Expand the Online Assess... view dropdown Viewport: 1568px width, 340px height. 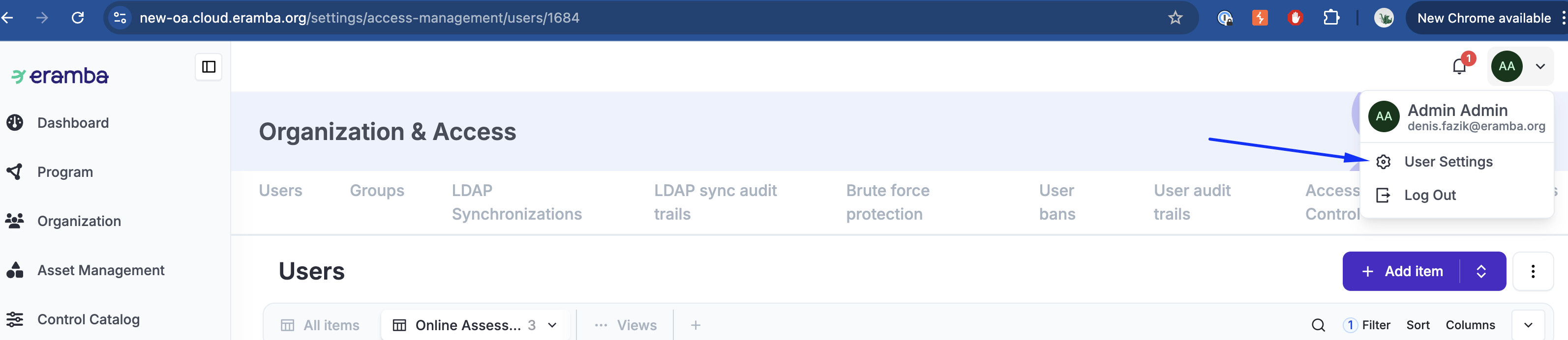pos(552,325)
